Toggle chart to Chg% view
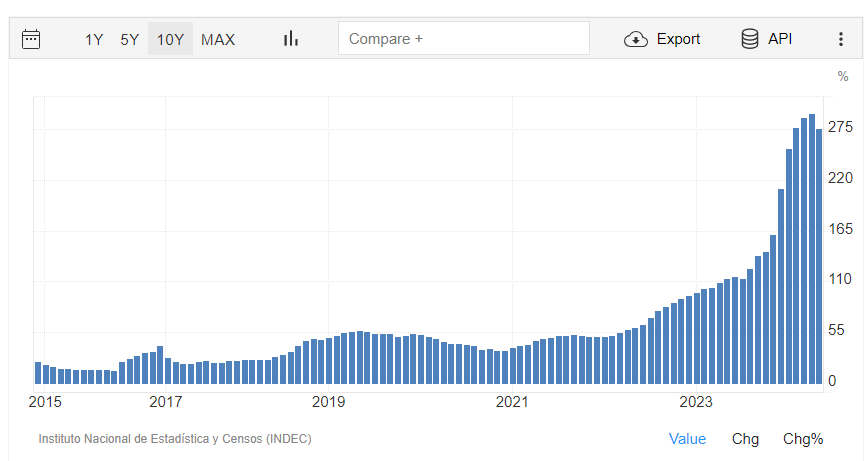 point(803,439)
